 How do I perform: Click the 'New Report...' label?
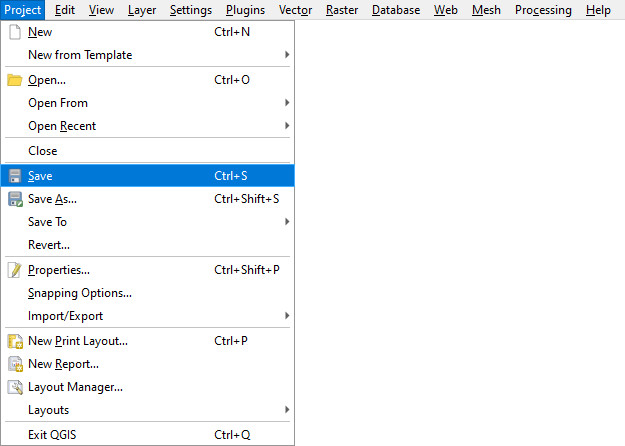click(x=63, y=364)
